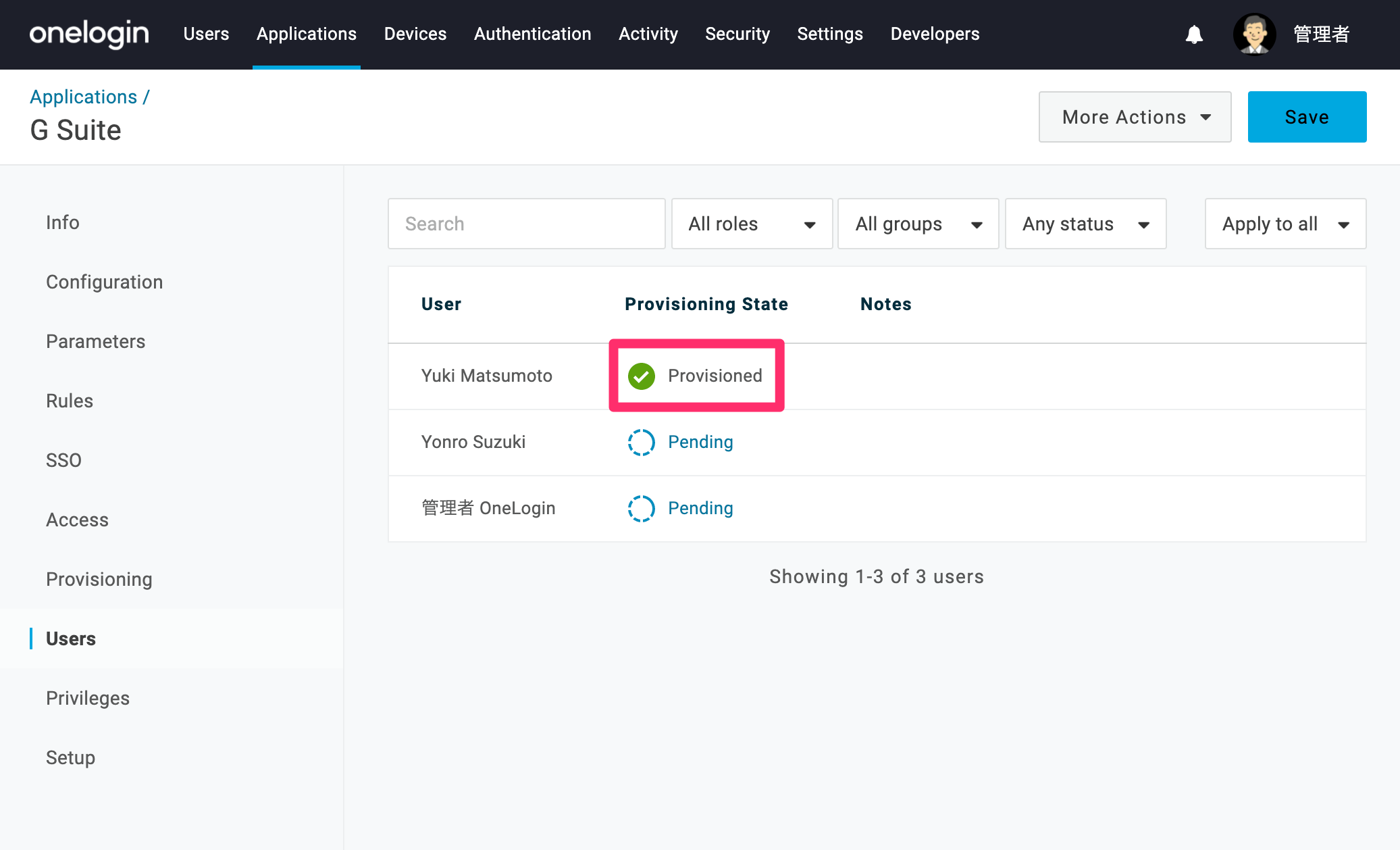
Task: Expand the Apply to all dropdown
Action: (x=1285, y=224)
